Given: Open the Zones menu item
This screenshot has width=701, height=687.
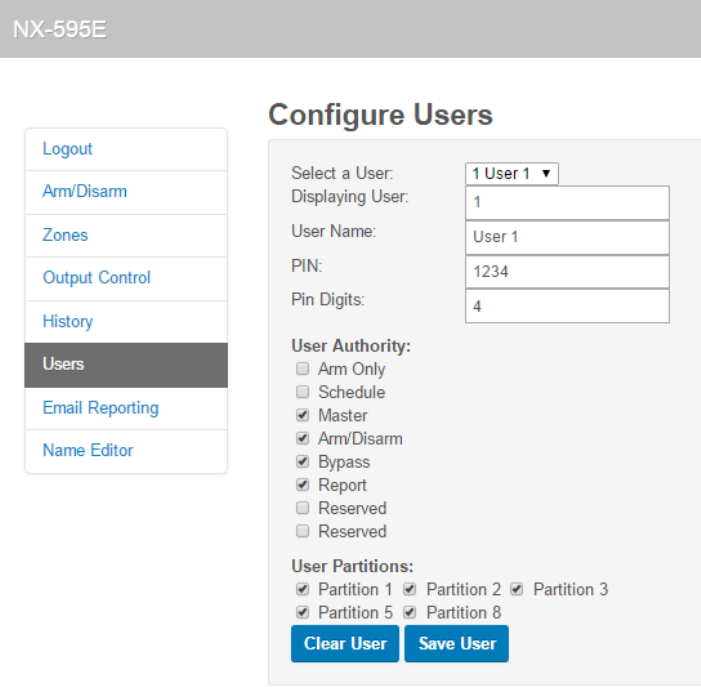Looking at the screenshot, I should click(x=65, y=235).
